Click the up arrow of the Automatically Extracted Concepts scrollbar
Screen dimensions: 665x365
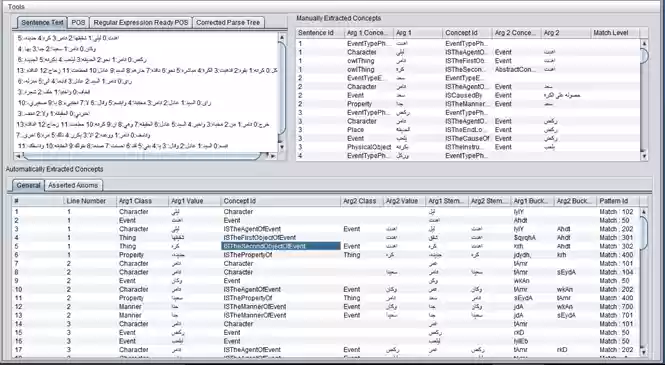point(644,211)
